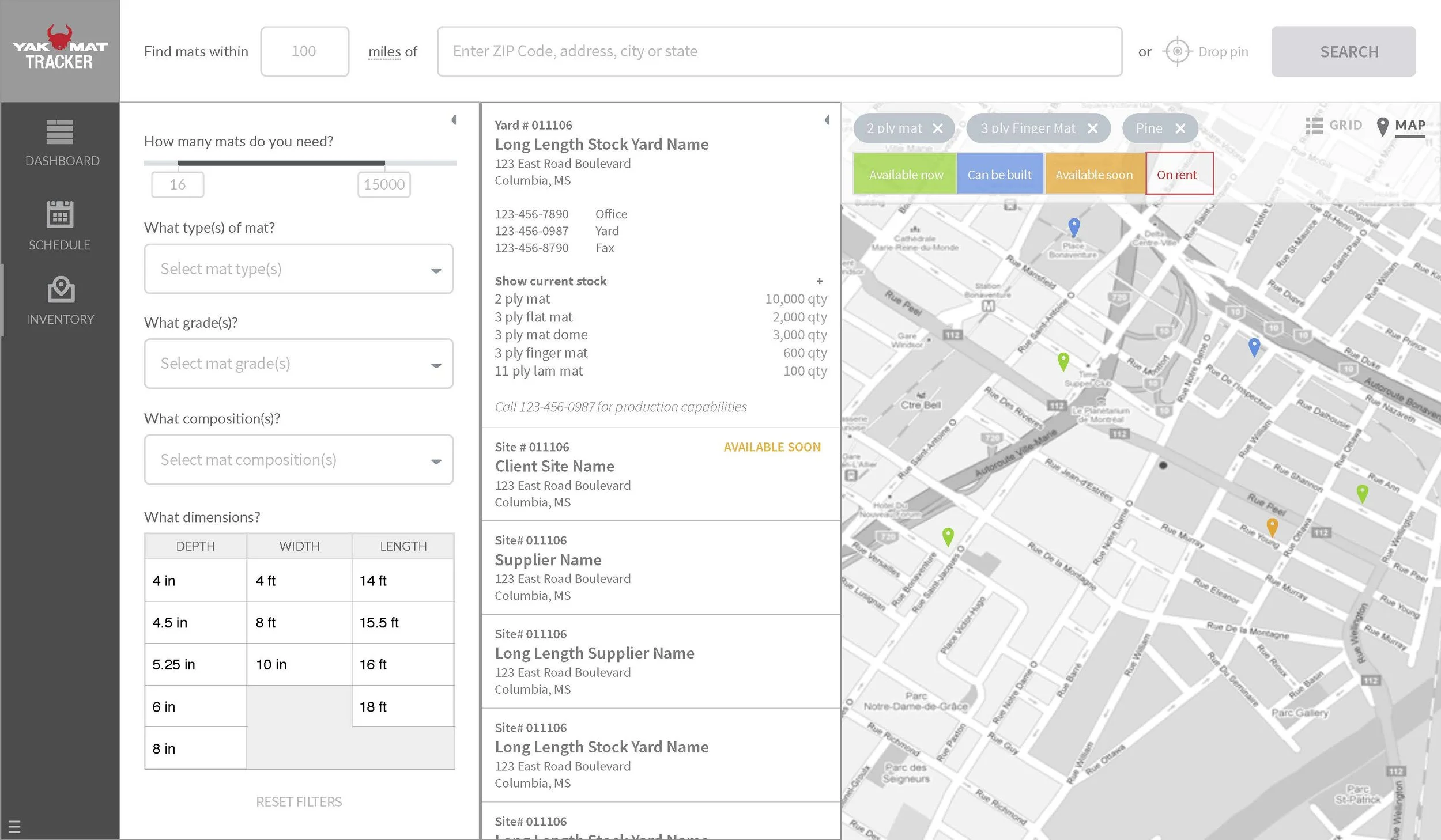This screenshot has width=1441, height=840.
Task: Select SCHEDULE in the sidebar menu
Action: (x=60, y=245)
